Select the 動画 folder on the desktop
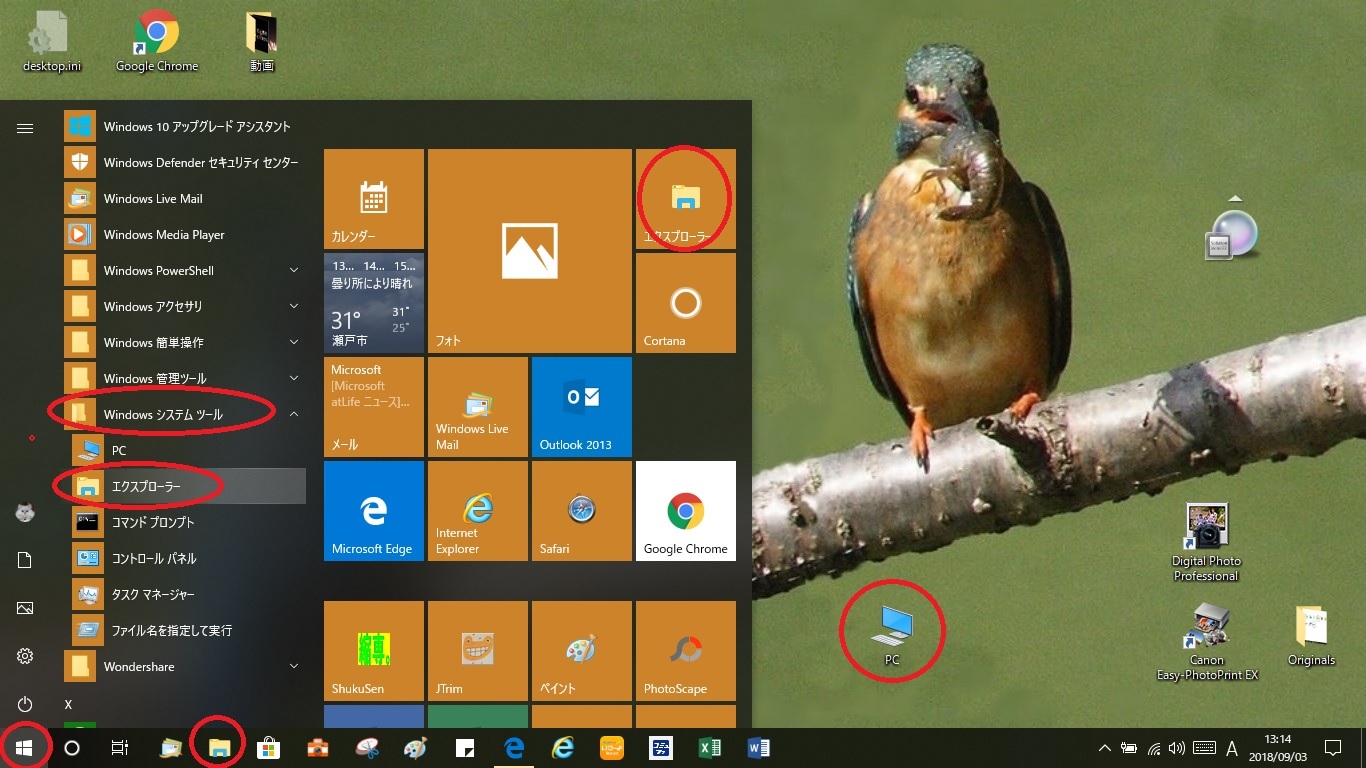Viewport: 1366px width, 768px height. [x=262, y=42]
